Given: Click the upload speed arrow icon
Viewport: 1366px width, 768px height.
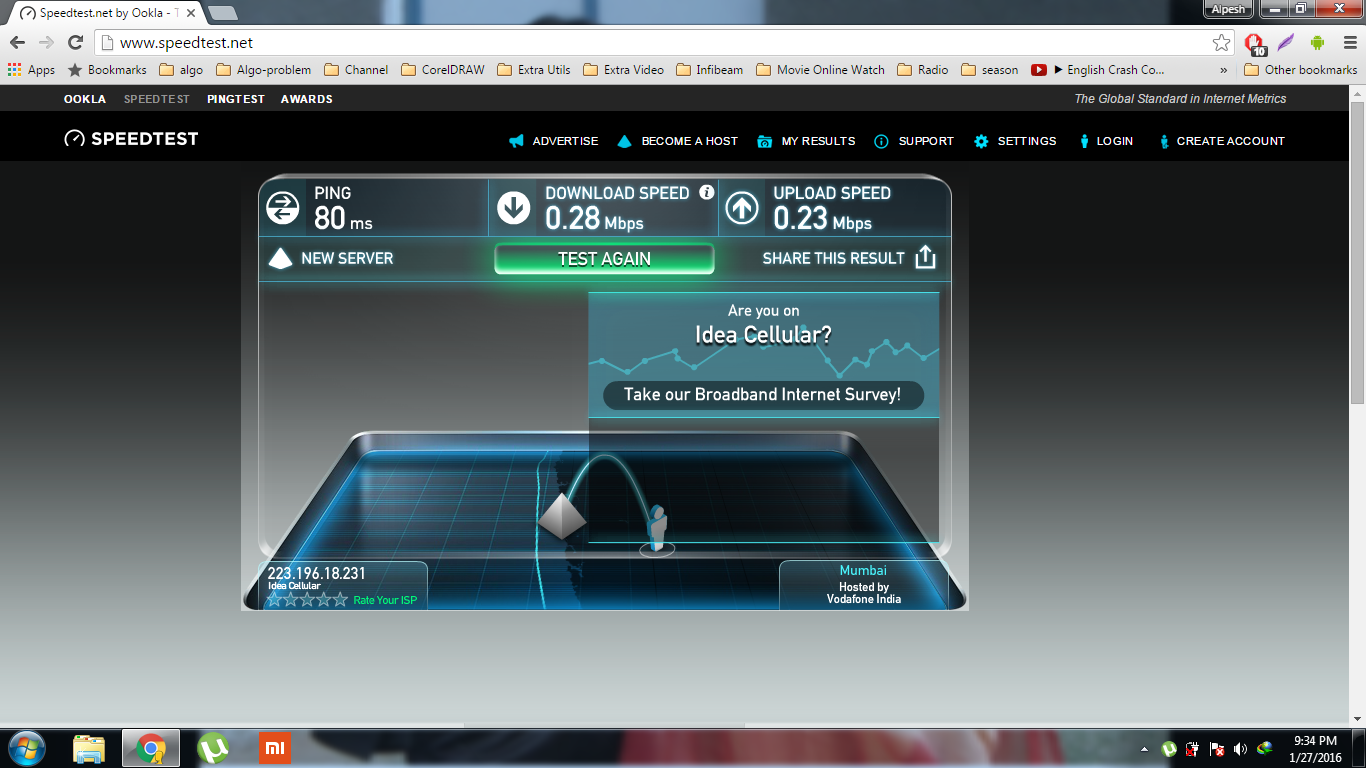Looking at the screenshot, I should pos(742,208).
